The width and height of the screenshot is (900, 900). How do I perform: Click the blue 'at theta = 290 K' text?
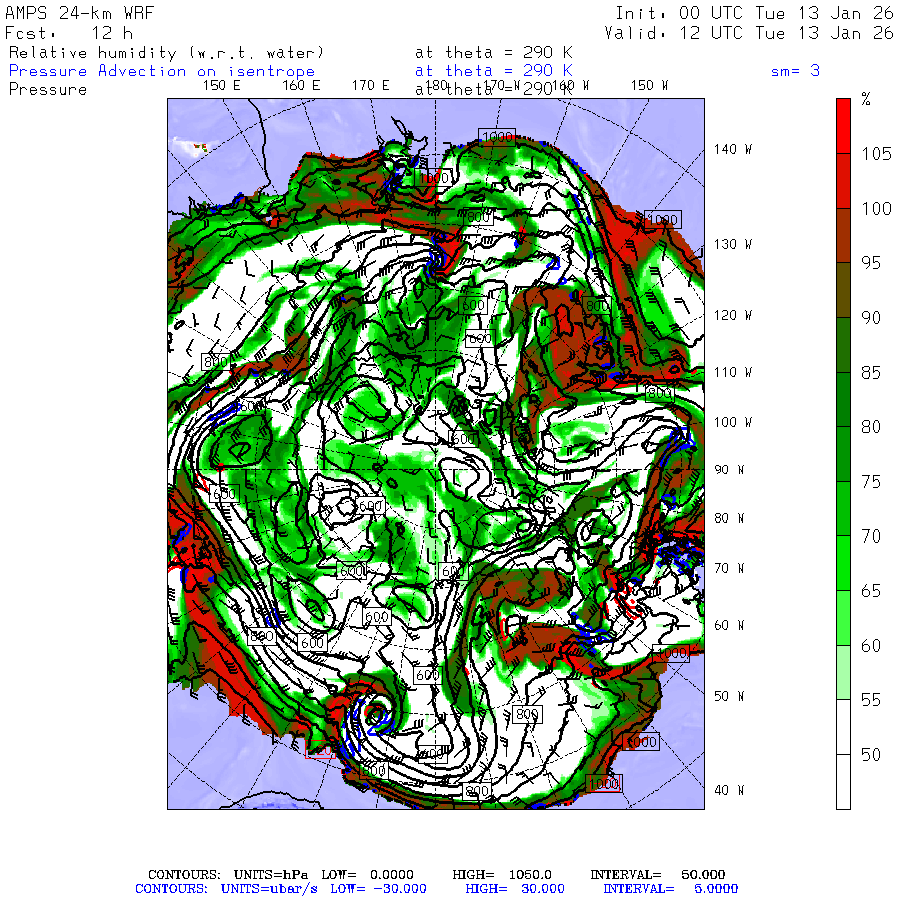click(x=494, y=71)
